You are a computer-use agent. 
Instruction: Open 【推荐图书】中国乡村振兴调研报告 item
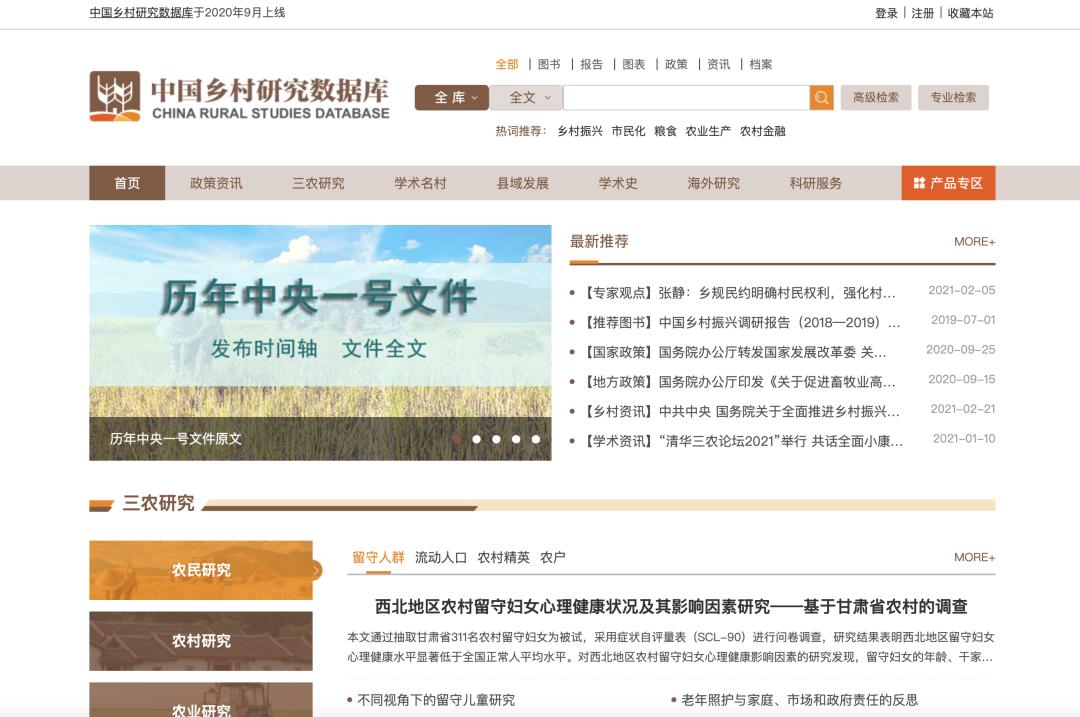click(x=741, y=322)
